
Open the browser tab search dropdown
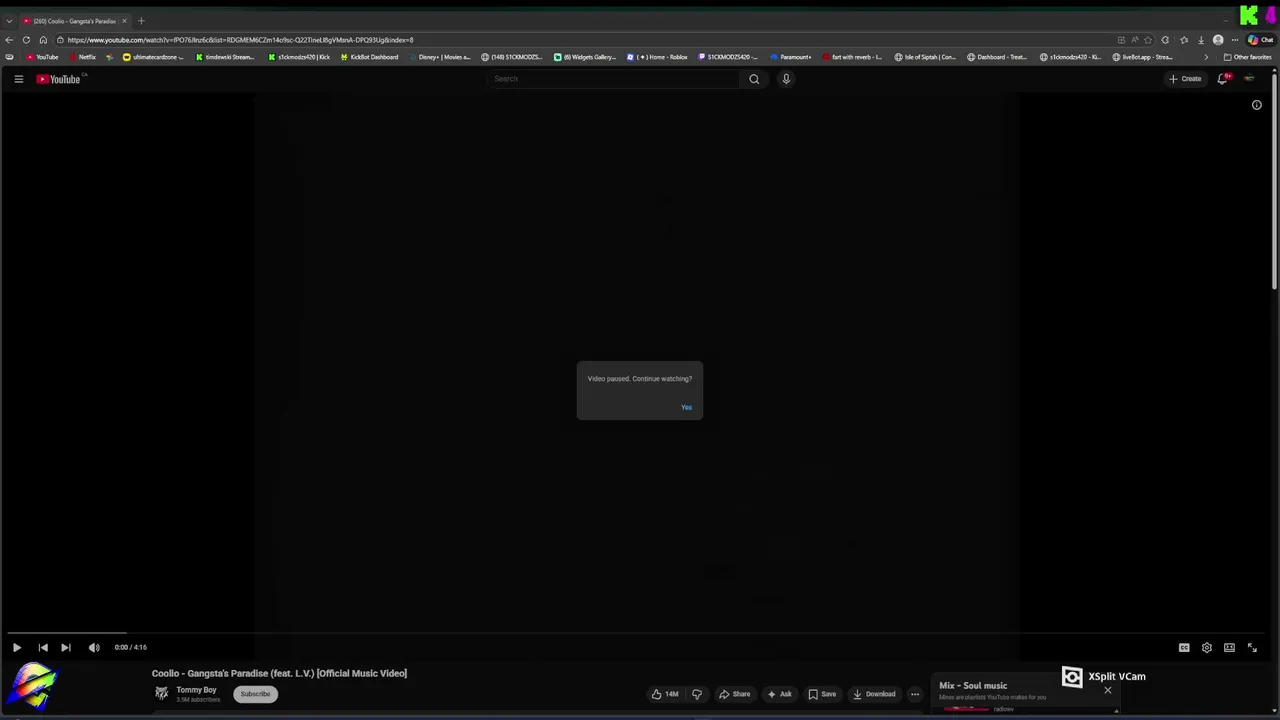click(x=9, y=21)
